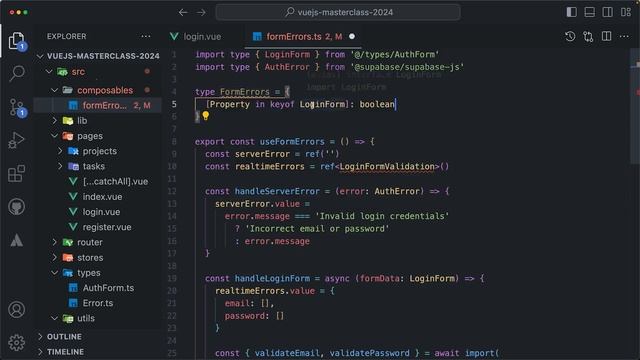Toggle the bottom panel layout icon

(x=589, y=12)
